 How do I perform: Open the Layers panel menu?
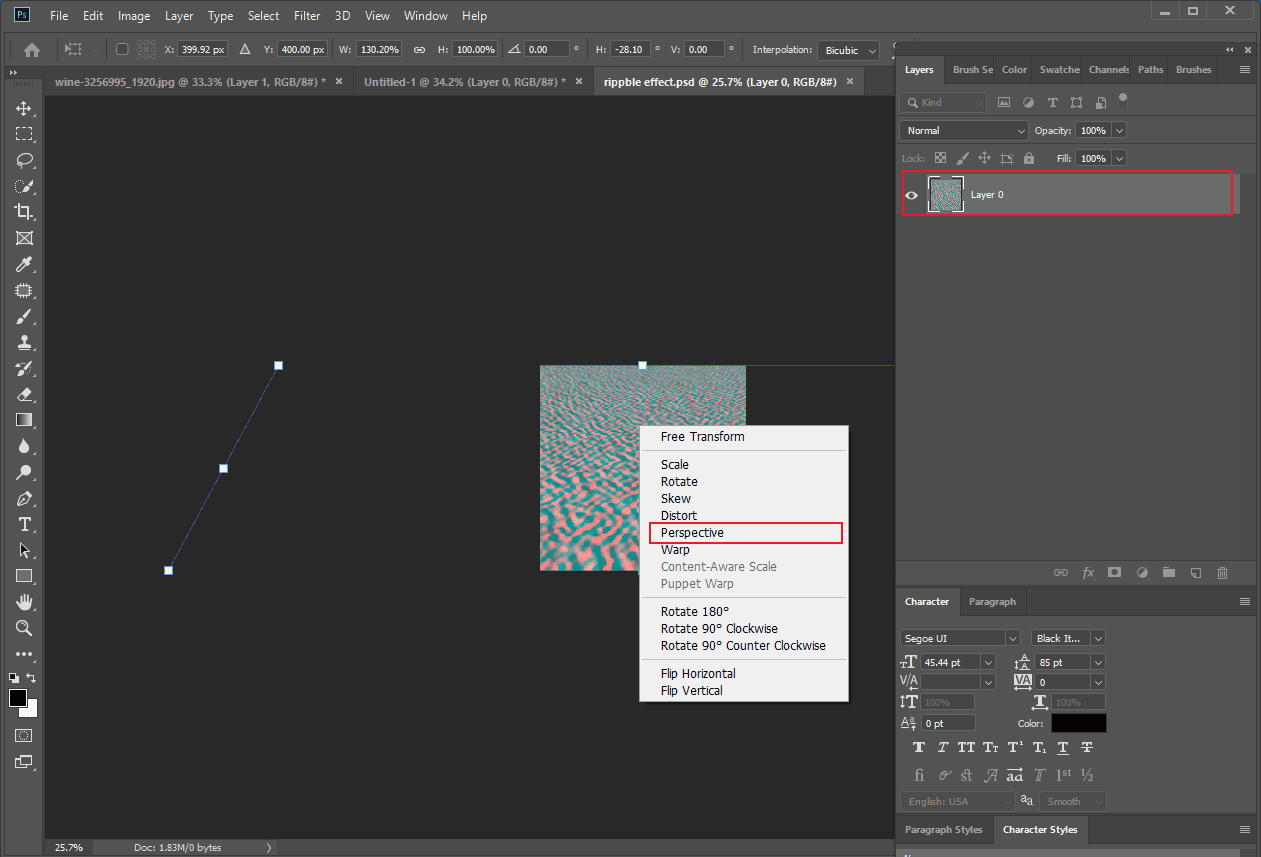pos(1243,69)
